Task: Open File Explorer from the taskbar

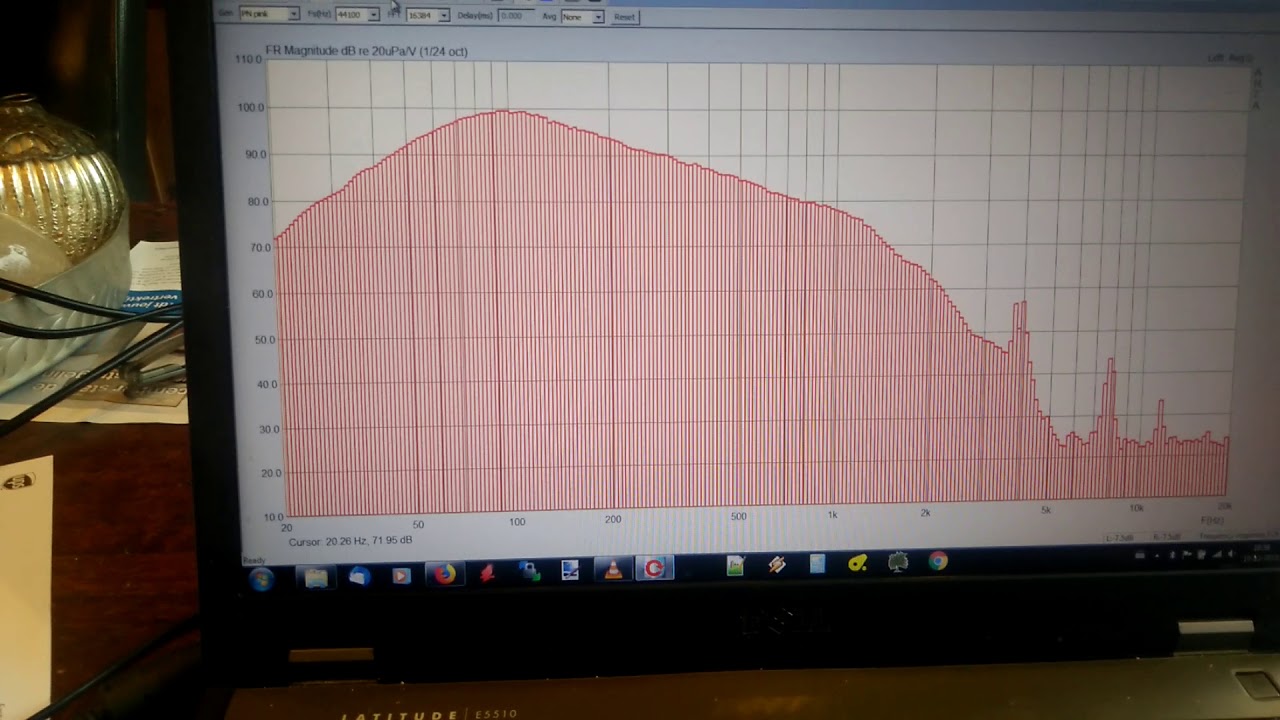Action: (316, 577)
